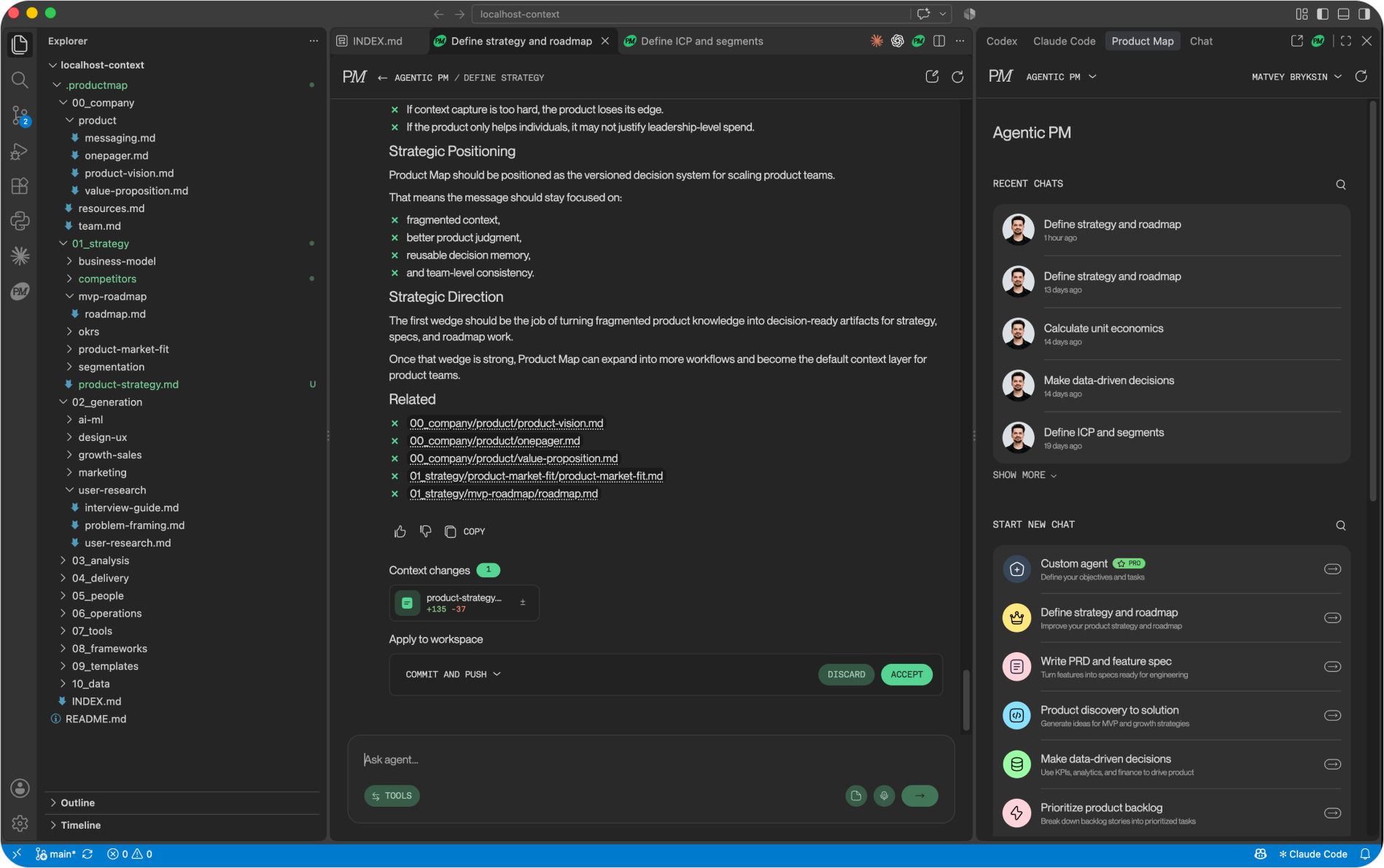
Task: Open the Search view in activity bar
Action: (x=20, y=79)
